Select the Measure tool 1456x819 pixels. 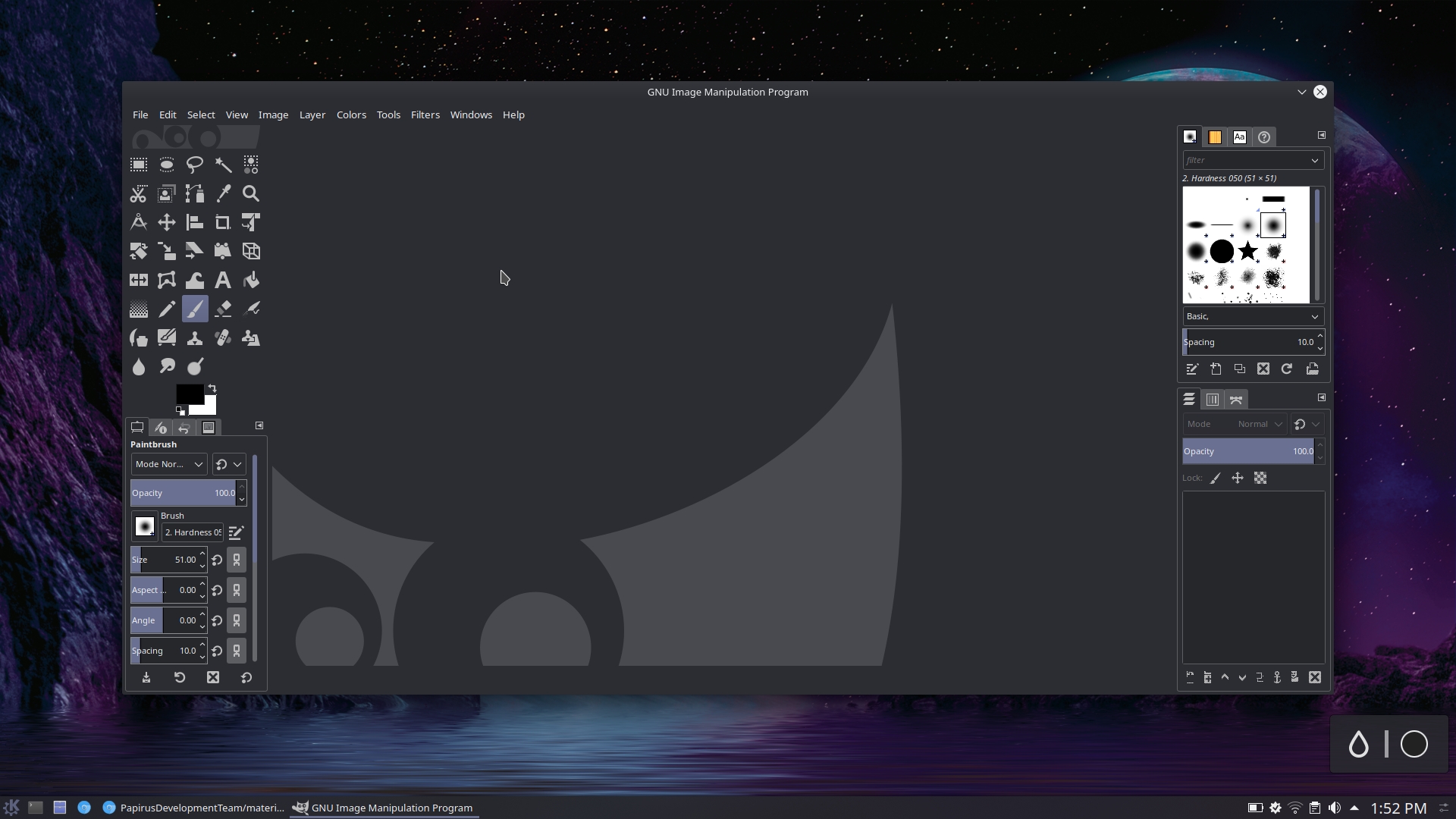tap(139, 222)
